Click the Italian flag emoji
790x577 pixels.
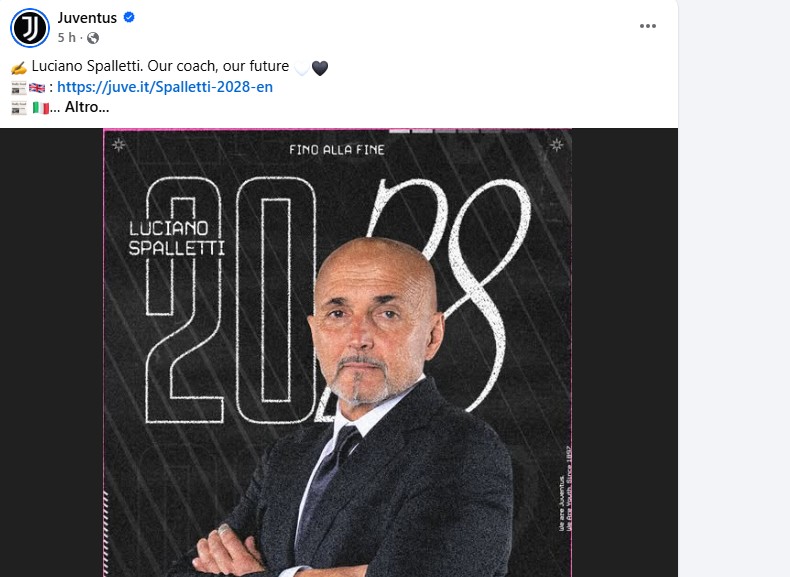41,107
